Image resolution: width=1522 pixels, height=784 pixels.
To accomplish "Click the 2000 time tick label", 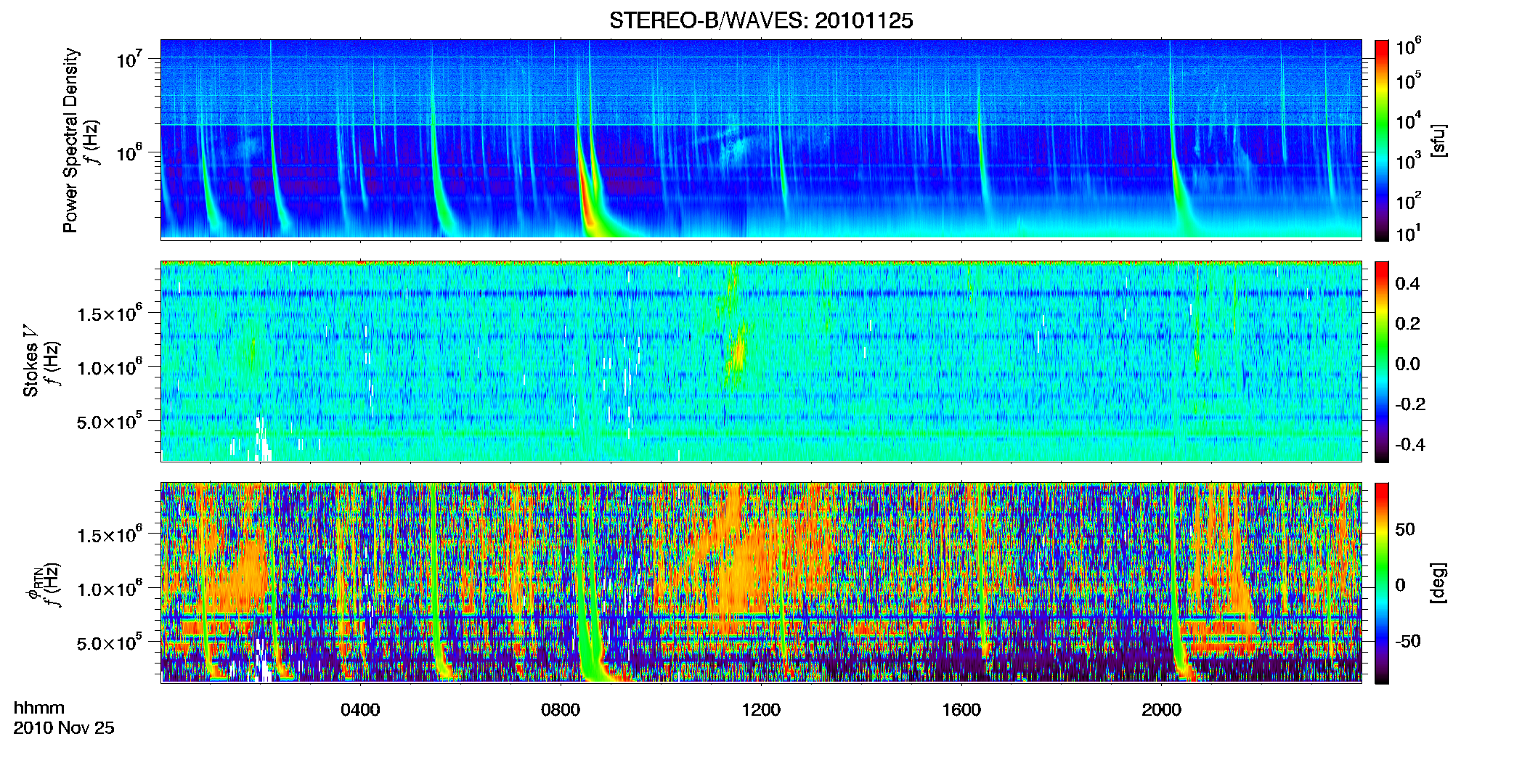I will [x=1161, y=710].
